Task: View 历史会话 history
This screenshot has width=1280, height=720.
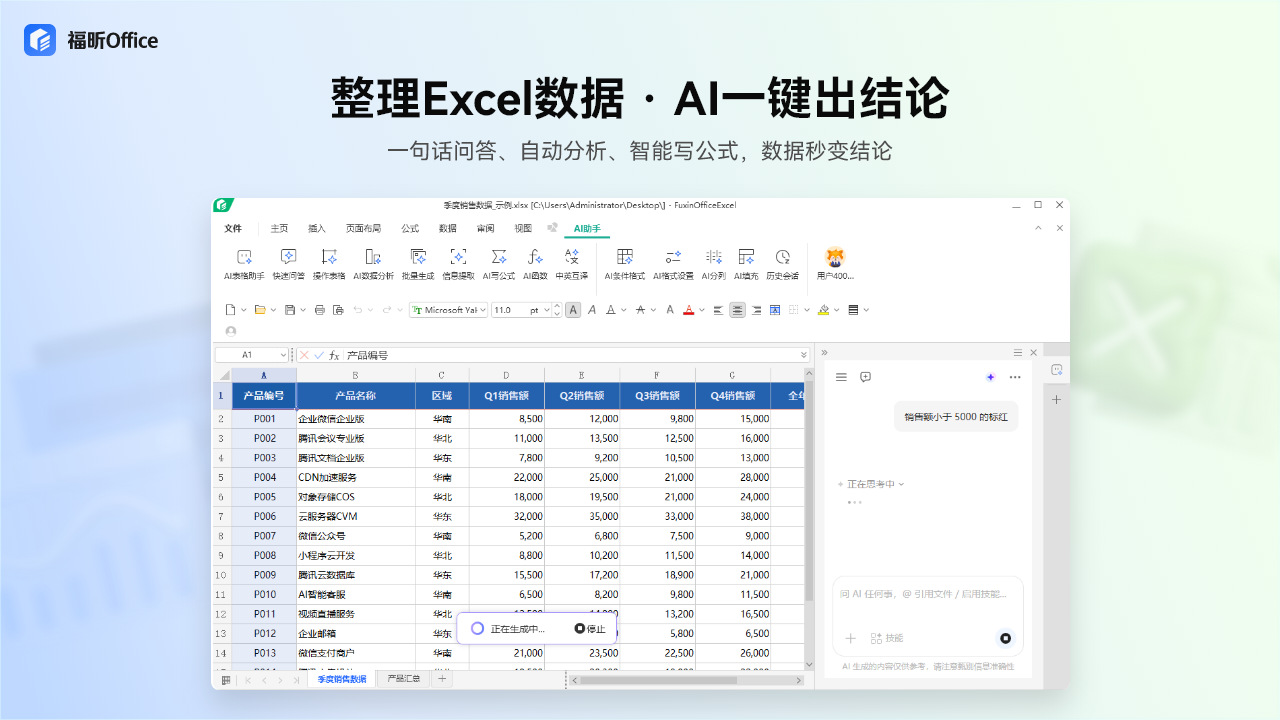Action: tap(782, 264)
